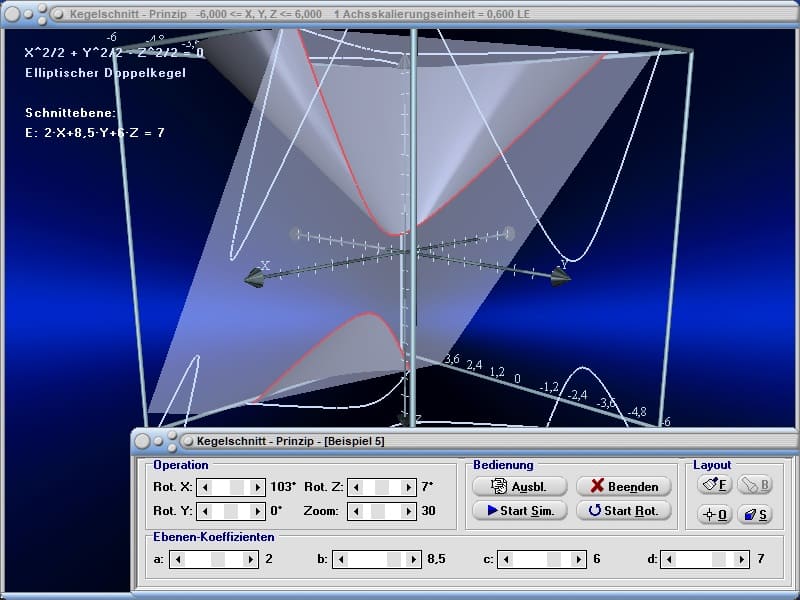Click the Layout F paint bucket icon

click(x=714, y=484)
